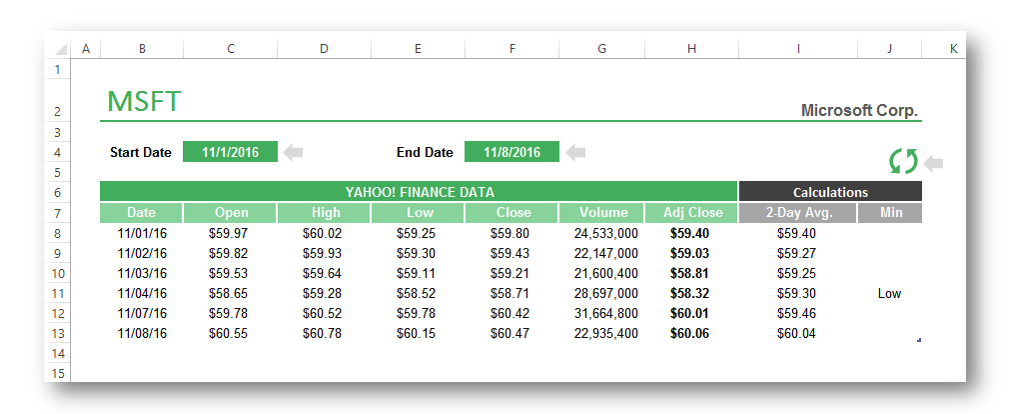Select Open value $59.97

tap(228, 233)
